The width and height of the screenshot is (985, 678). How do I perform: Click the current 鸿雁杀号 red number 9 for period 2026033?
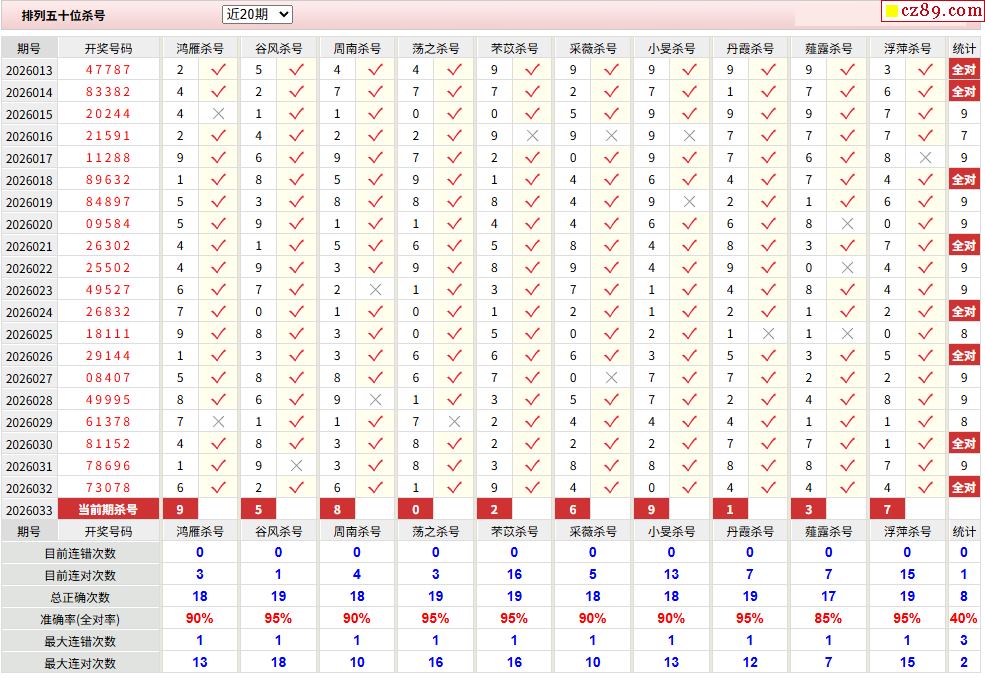(180, 510)
